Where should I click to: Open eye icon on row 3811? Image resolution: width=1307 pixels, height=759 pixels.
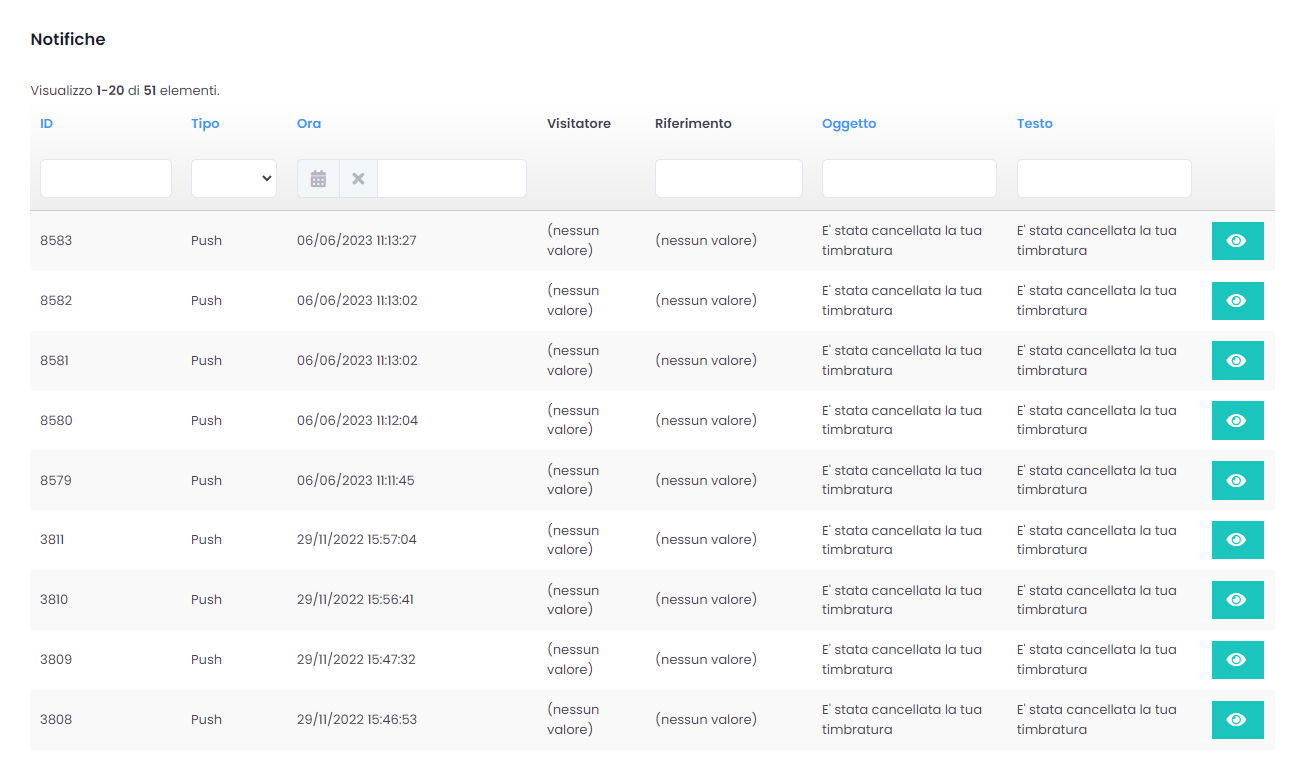(1237, 540)
